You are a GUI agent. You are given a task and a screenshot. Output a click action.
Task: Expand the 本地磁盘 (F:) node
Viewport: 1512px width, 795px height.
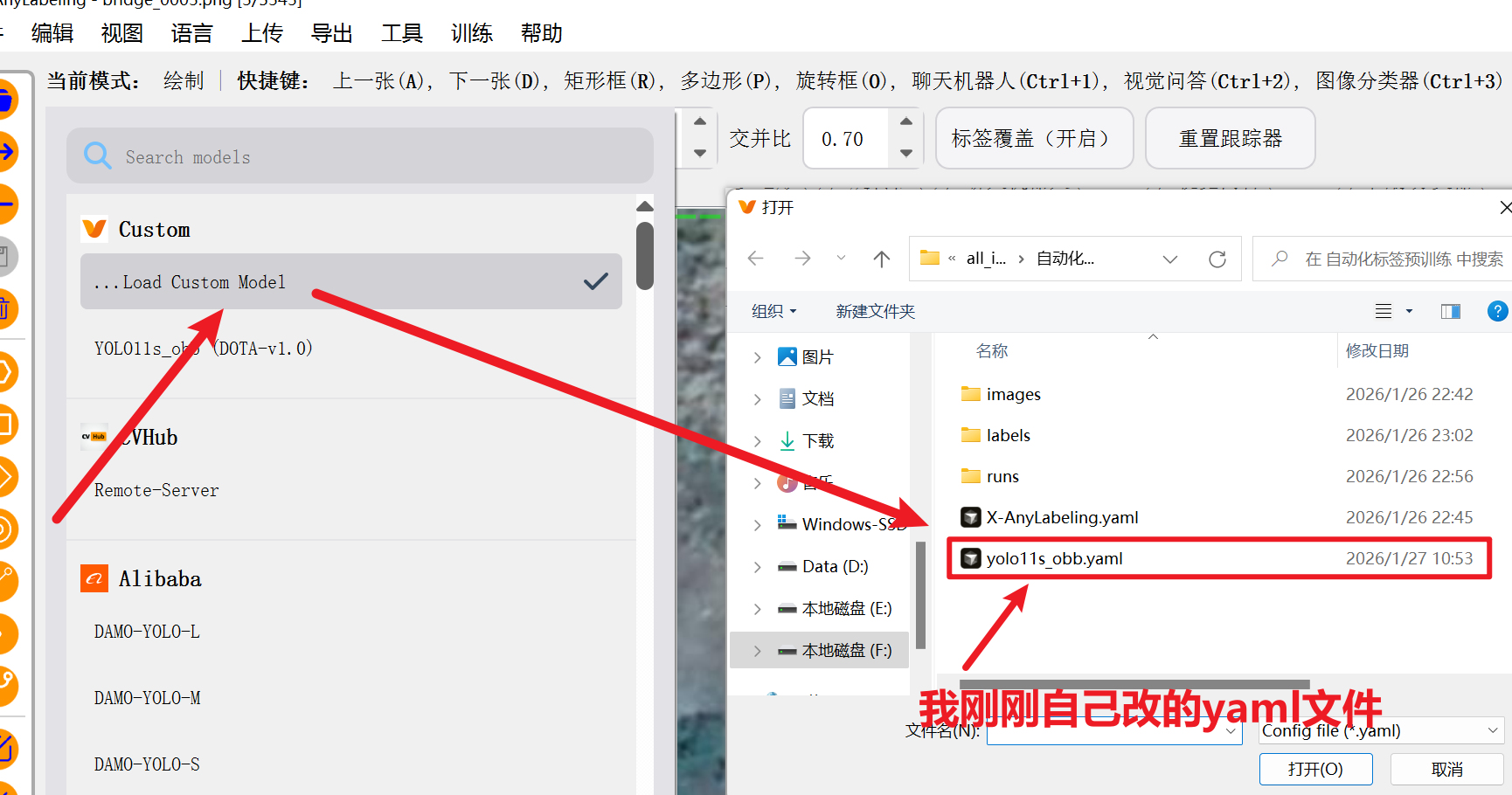(x=757, y=651)
